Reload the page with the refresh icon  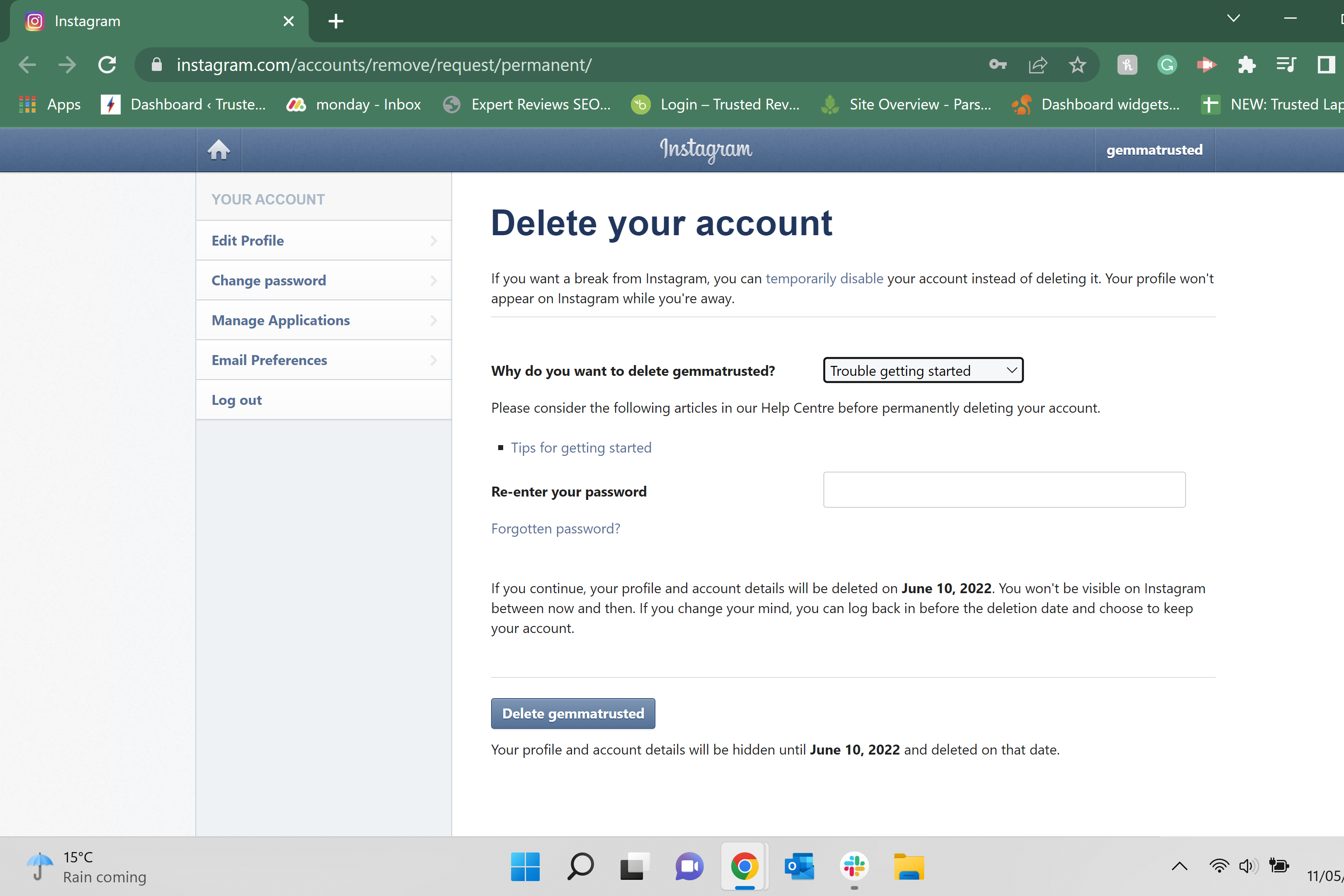tap(107, 65)
